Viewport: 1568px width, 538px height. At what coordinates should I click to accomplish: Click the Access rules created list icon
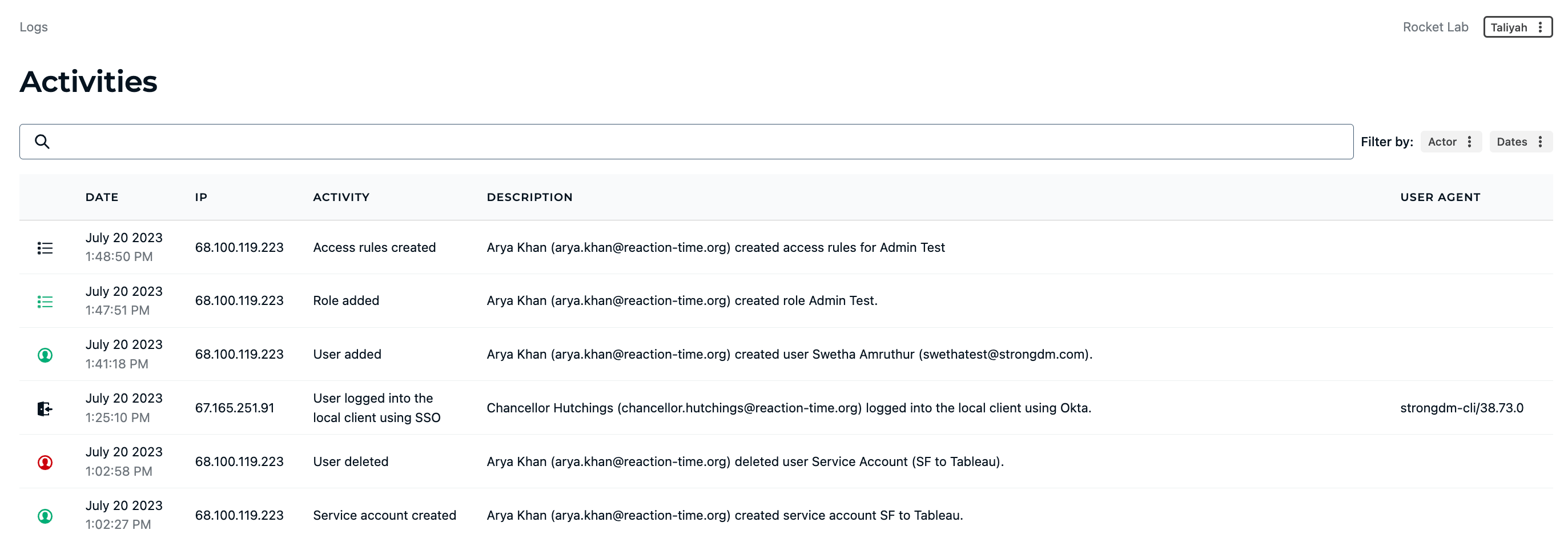click(x=45, y=248)
